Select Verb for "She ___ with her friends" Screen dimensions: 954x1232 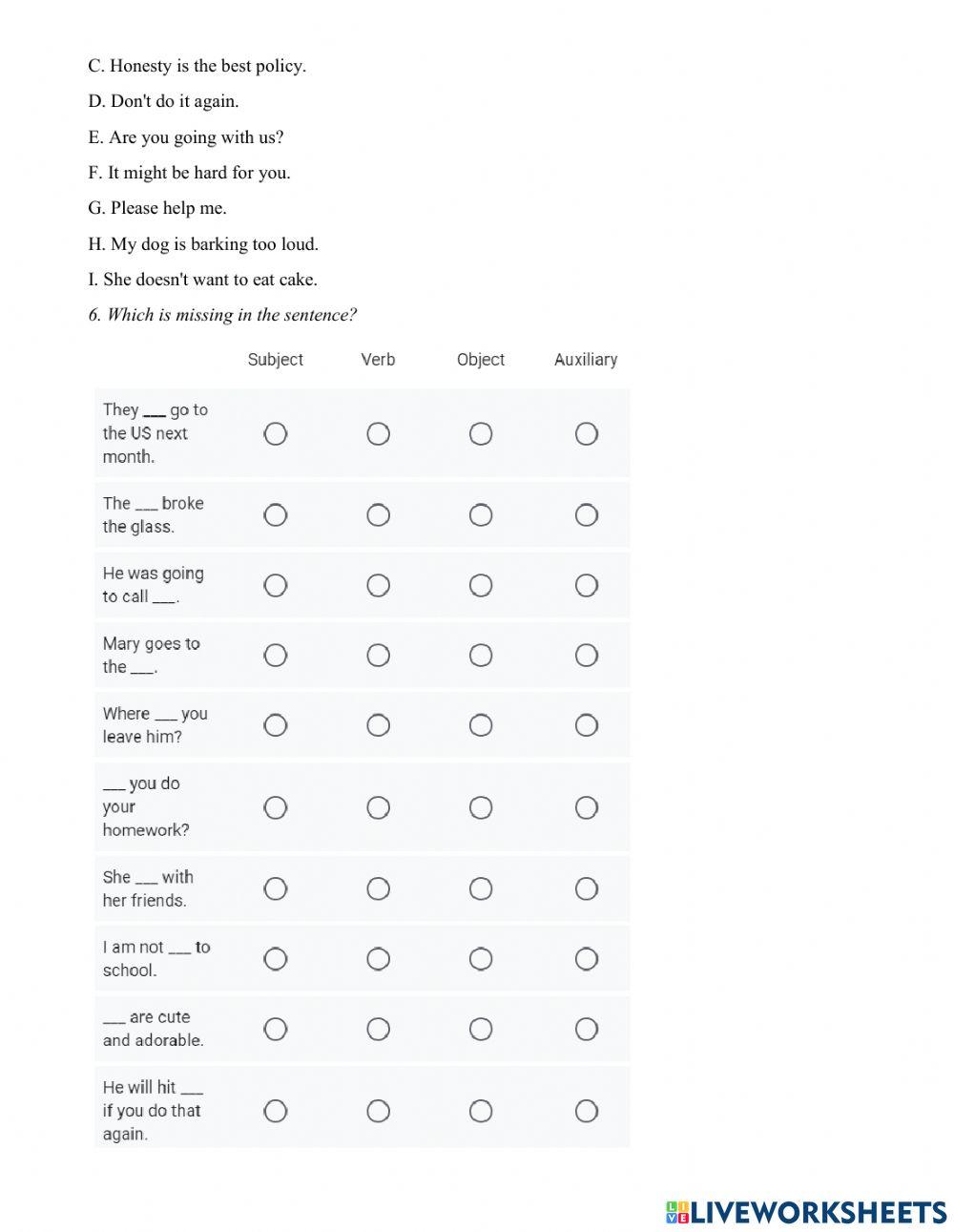[379, 888]
